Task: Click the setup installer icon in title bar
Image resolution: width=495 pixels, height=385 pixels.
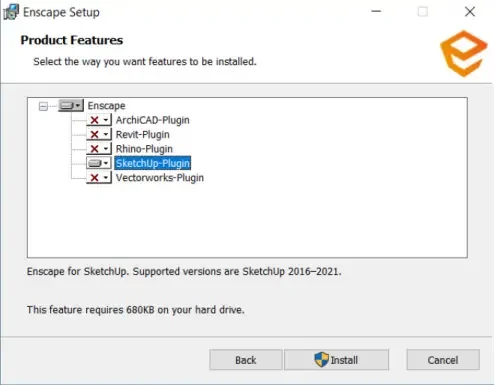Action: [x=11, y=12]
